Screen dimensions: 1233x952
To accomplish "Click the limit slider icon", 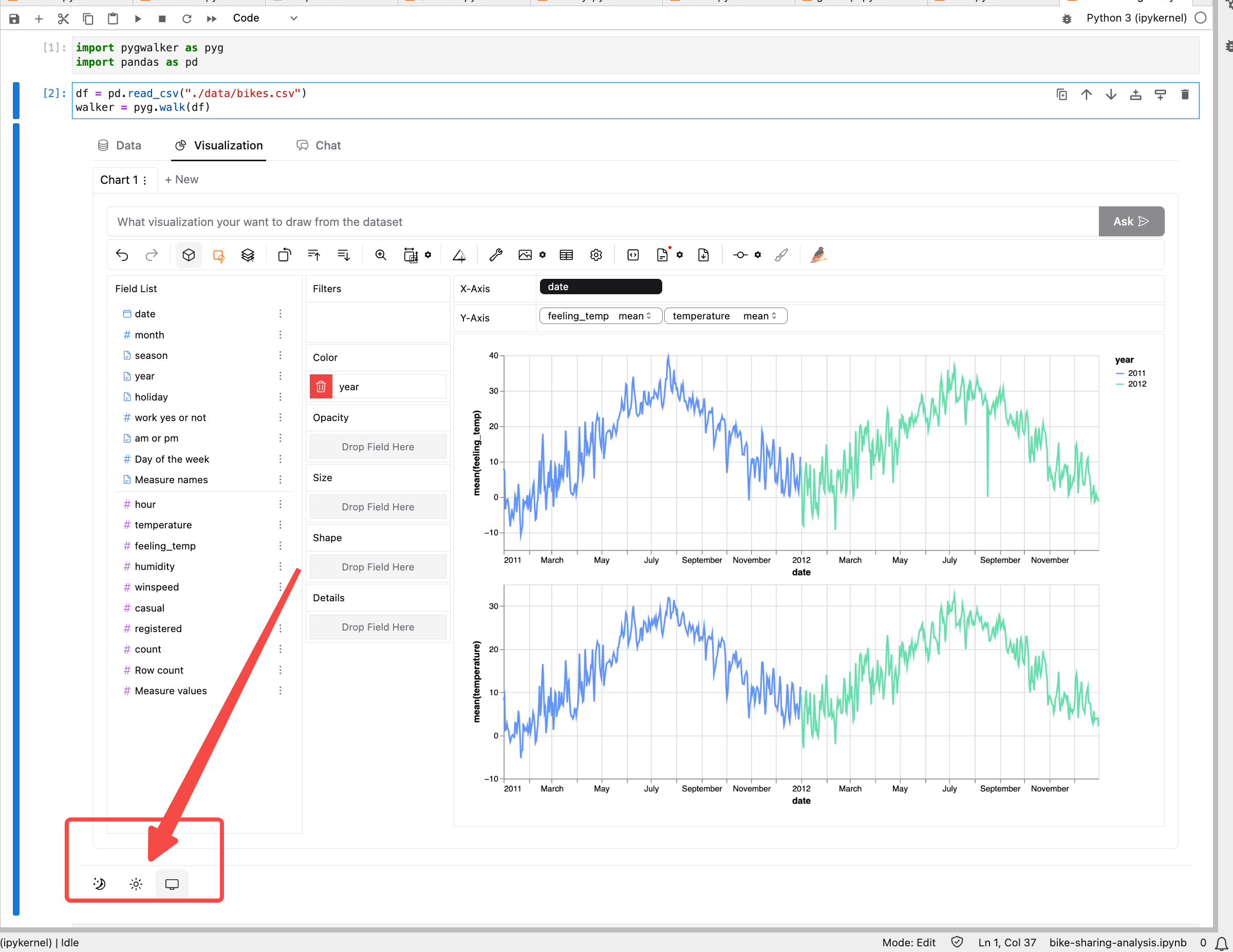I will point(740,255).
